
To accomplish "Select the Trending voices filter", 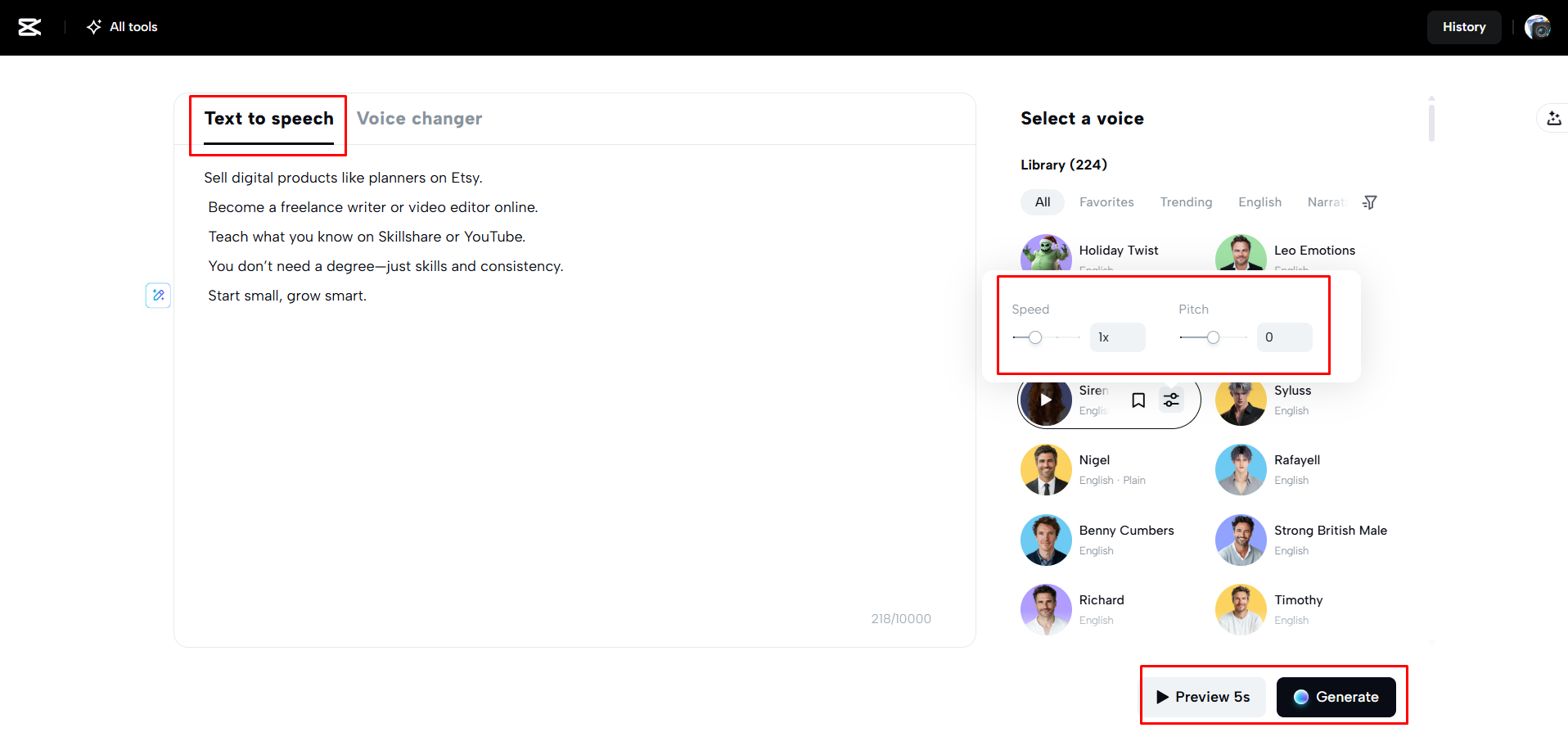I will [x=1185, y=201].
